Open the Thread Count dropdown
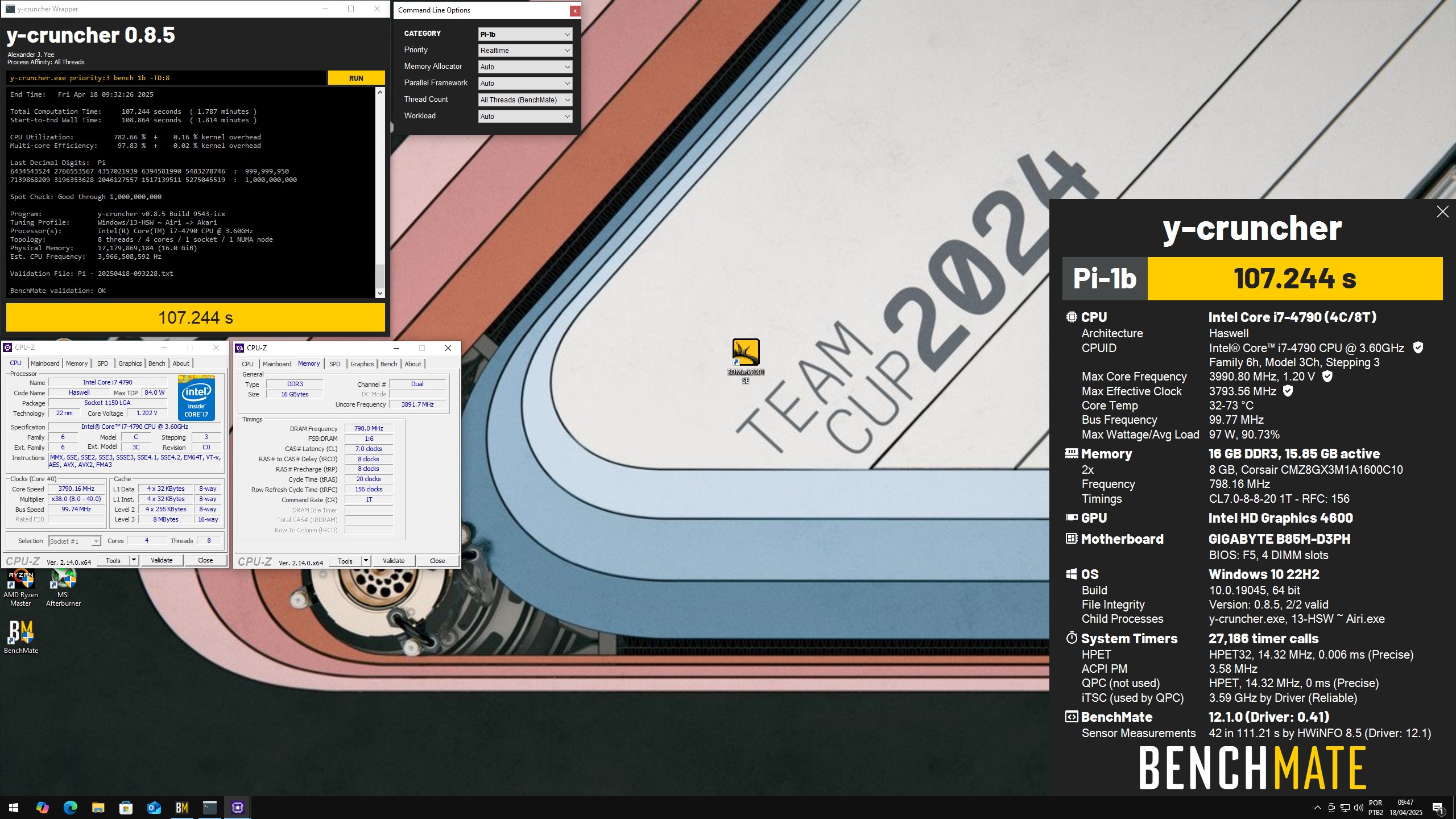The image size is (1456, 819). click(525, 100)
